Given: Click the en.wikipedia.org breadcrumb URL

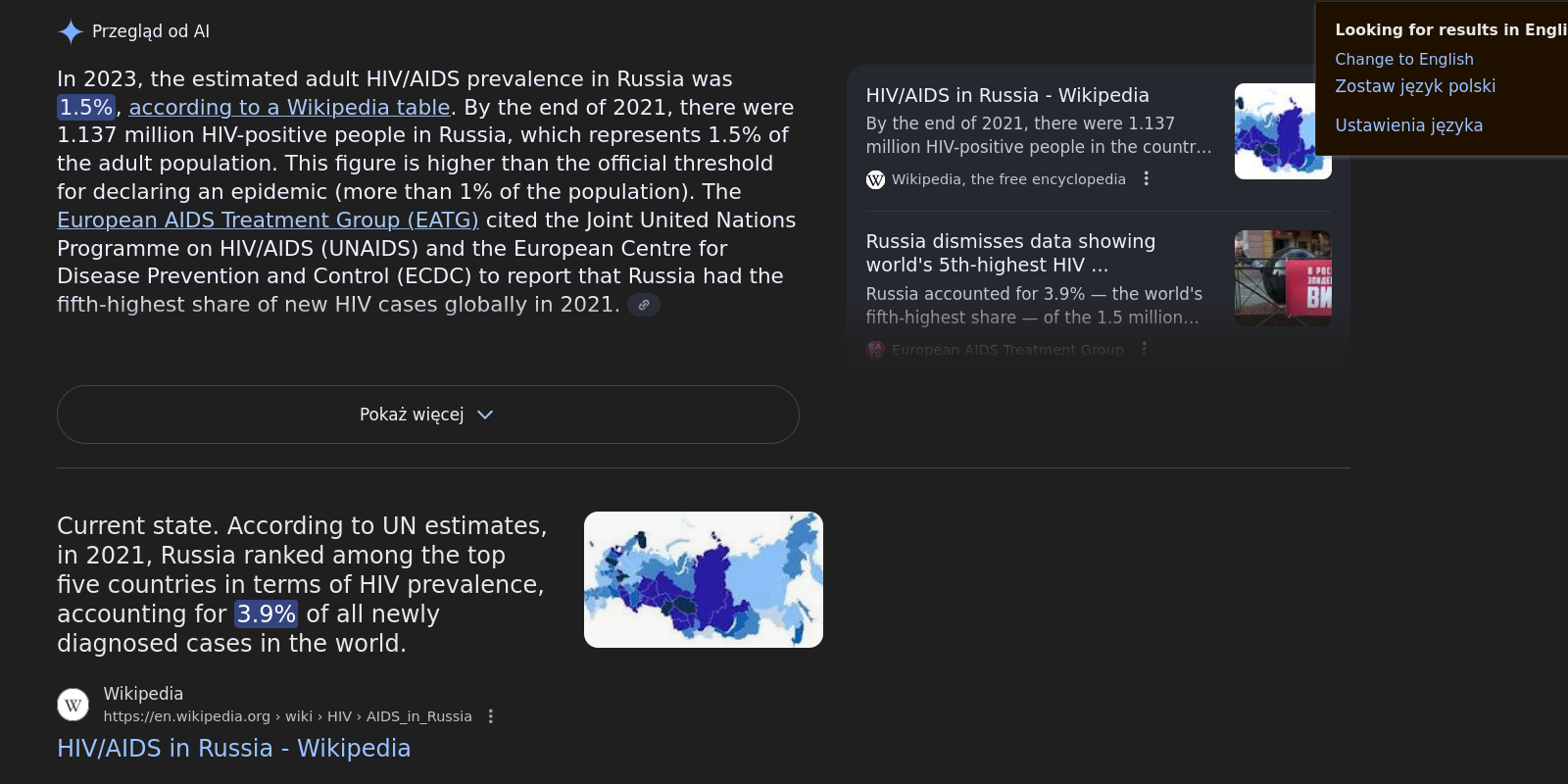Looking at the screenshot, I should [x=287, y=716].
